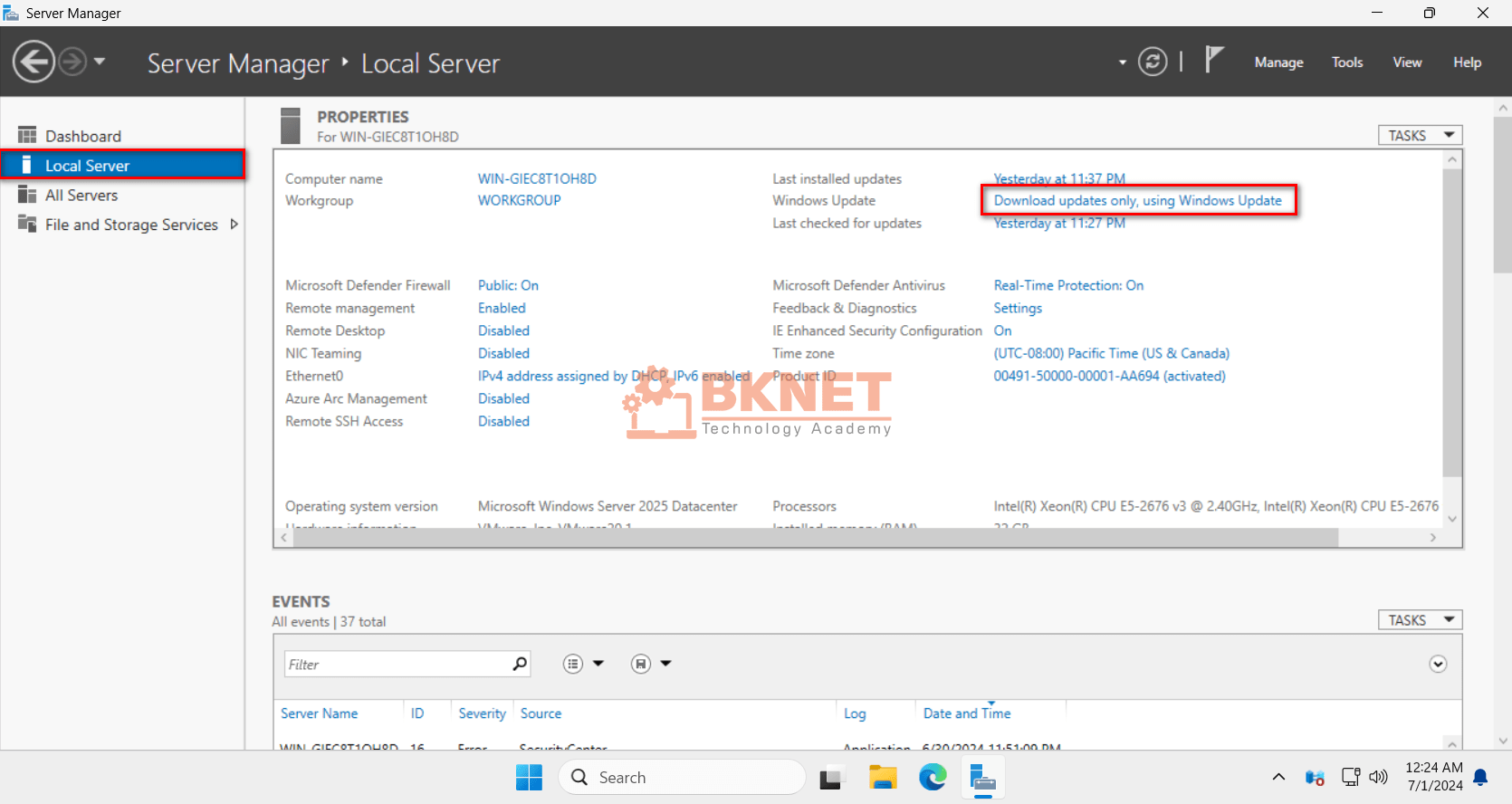Image resolution: width=1512 pixels, height=804 pixels.
Task: Expand the events filter chevron circle
Action: 1438,664
